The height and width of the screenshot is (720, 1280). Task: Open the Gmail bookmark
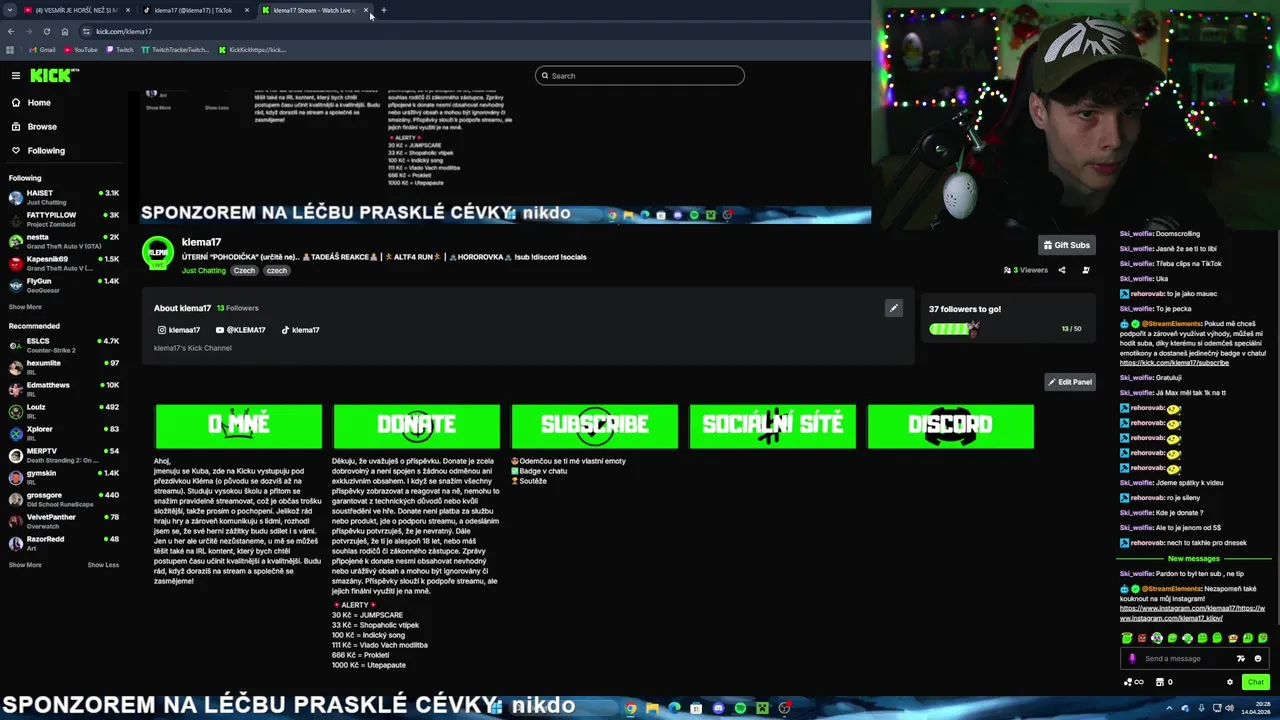coord(42,49)
